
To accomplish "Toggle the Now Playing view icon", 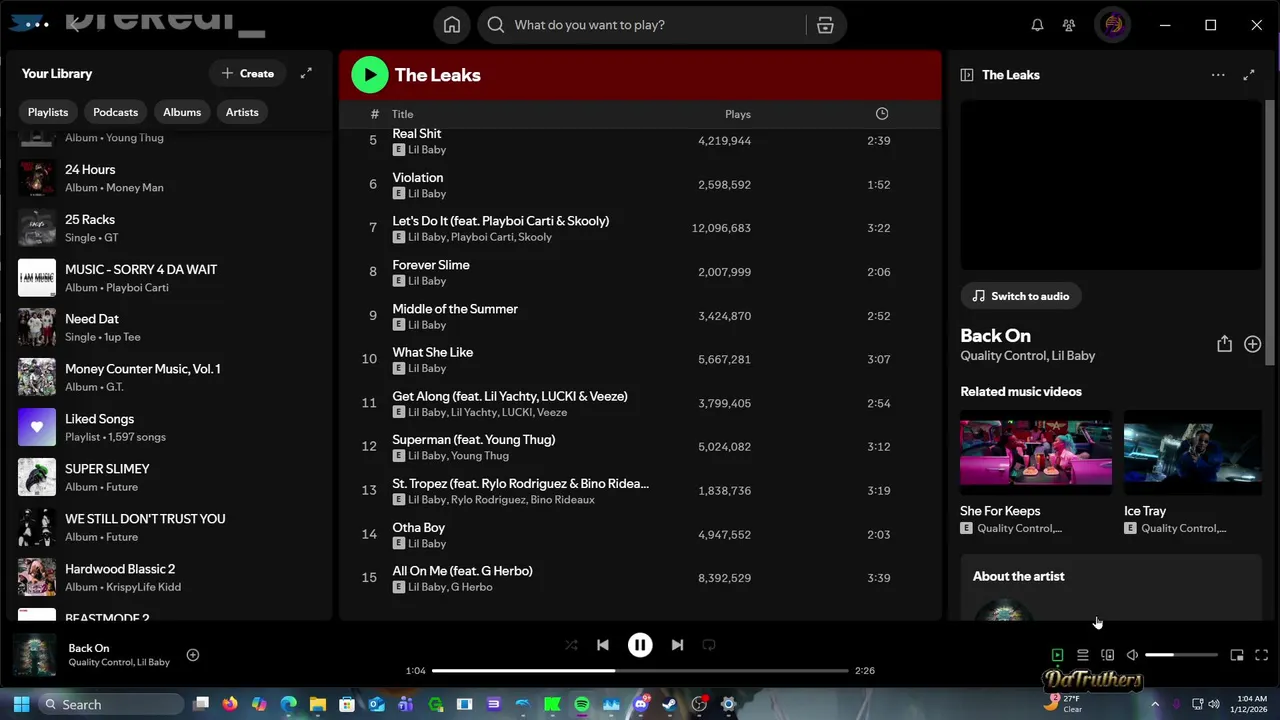I will [1057, 655].
